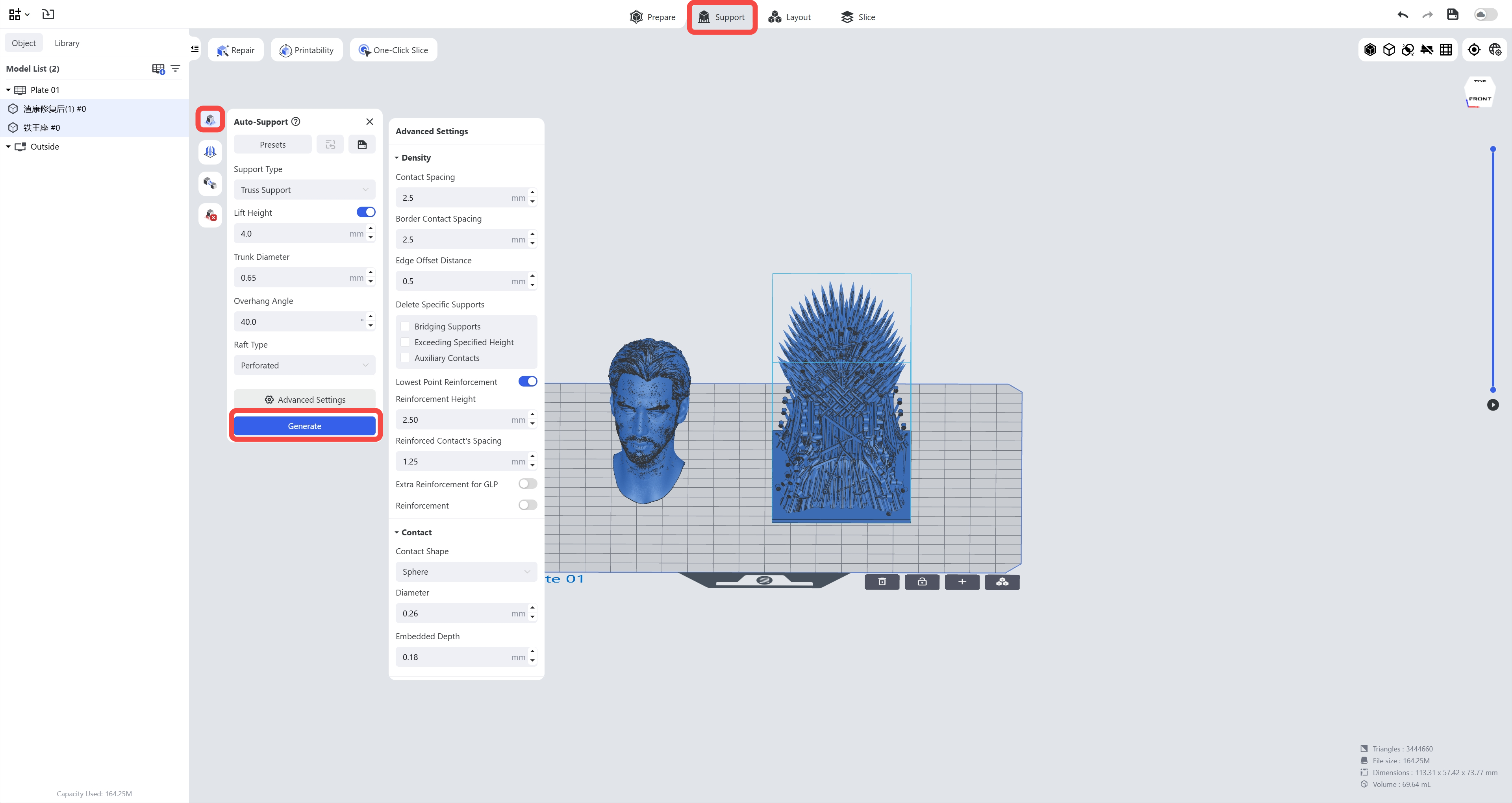Open Advanced Settings button
This screenshot has width=1512, height=803.
pos(305,399)
